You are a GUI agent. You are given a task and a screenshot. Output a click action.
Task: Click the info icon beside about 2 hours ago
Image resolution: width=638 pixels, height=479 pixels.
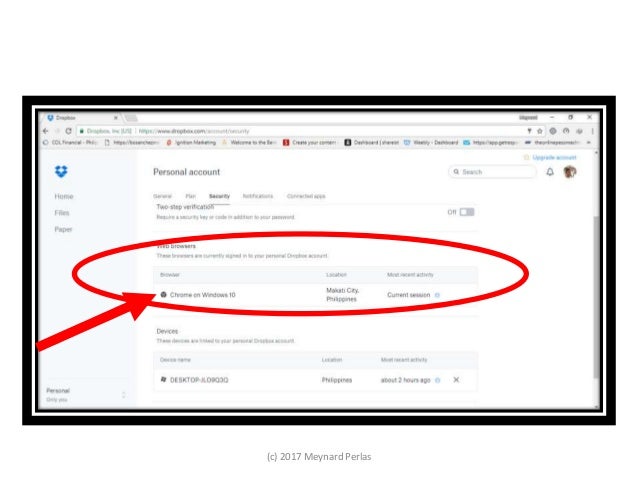coord(438,380)
